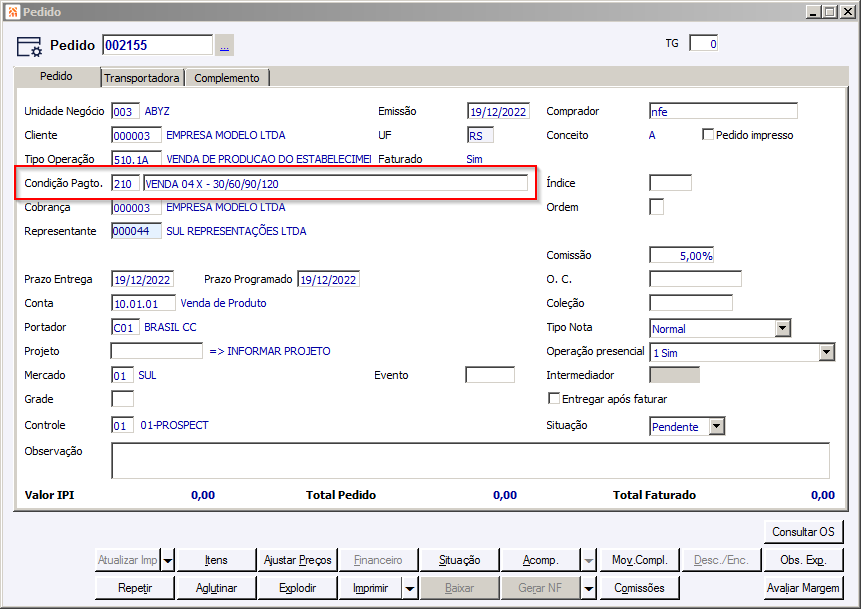
Task: Click the Condição Pagto. description field
Action: tap(336, 183)
